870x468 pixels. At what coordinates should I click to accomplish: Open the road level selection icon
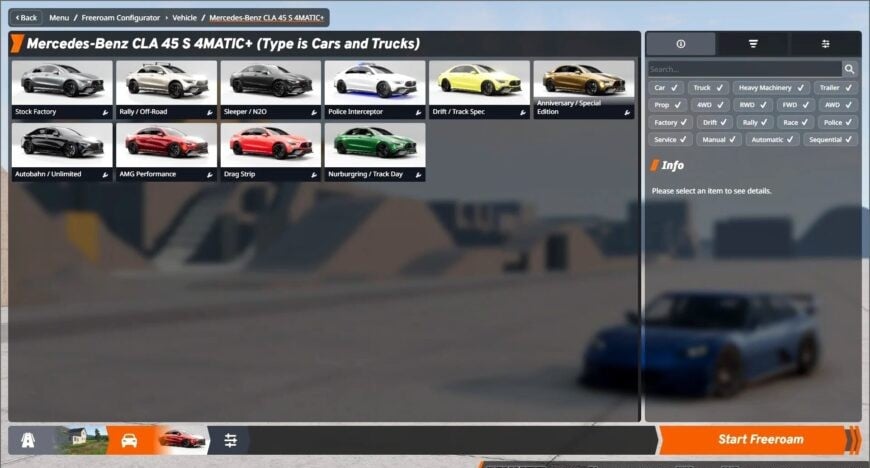tap(28, 440)
